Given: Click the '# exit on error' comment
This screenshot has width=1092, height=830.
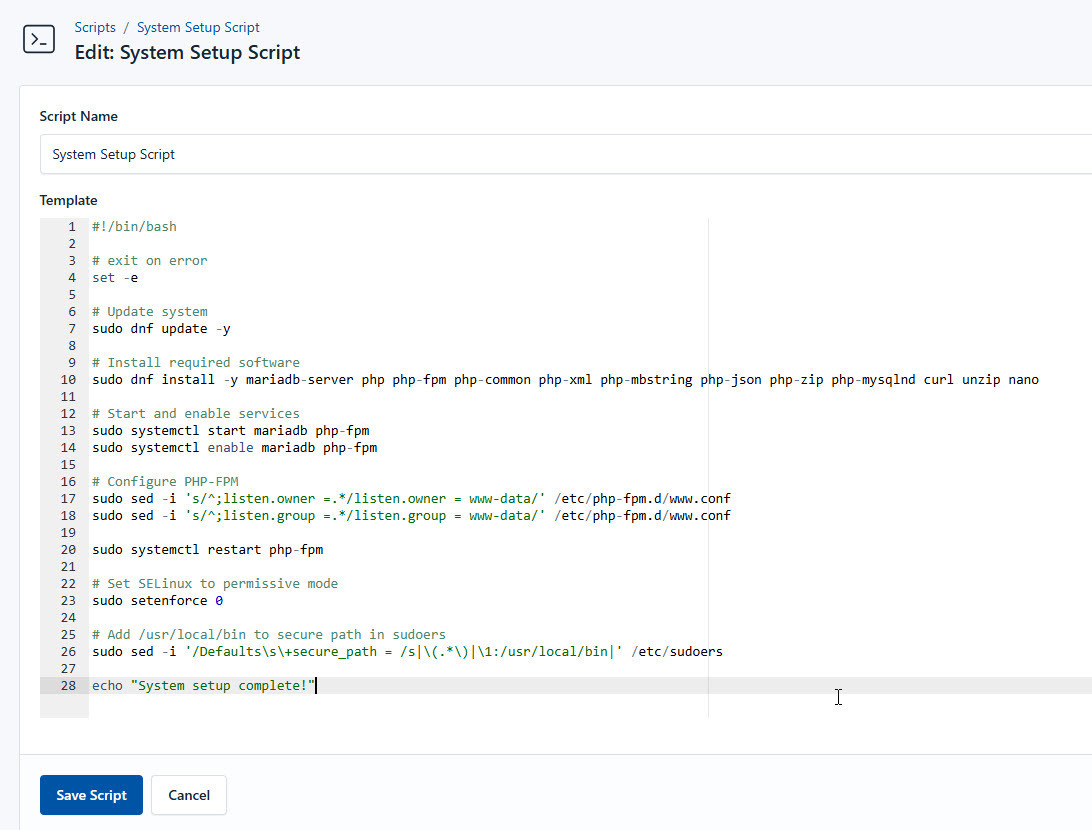Looking at the screenshot, I should point(150,260).
